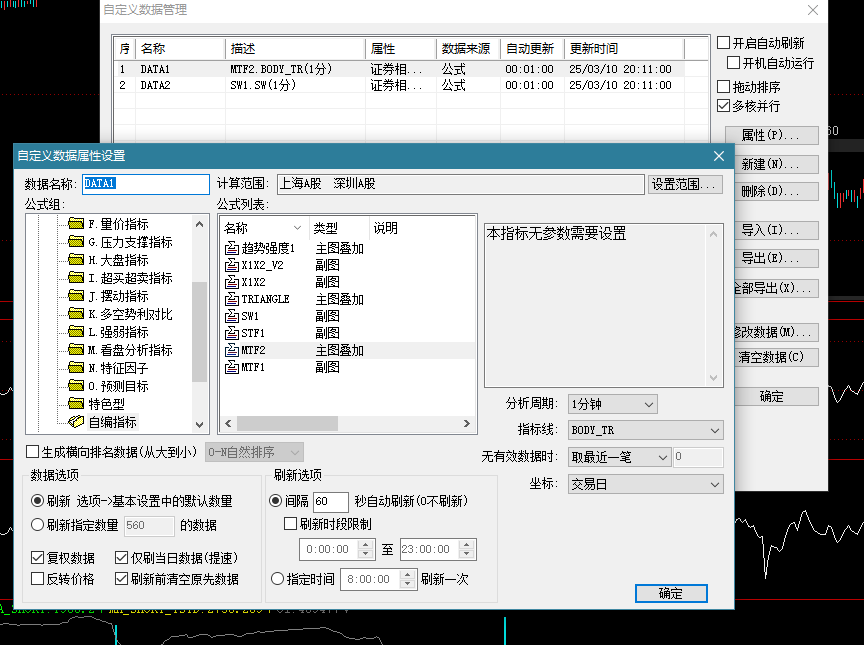The width and height of the screenshot is (864, 645).
Task: Click the TRIANGLE formula icon
Action: [x=232, y=299]
